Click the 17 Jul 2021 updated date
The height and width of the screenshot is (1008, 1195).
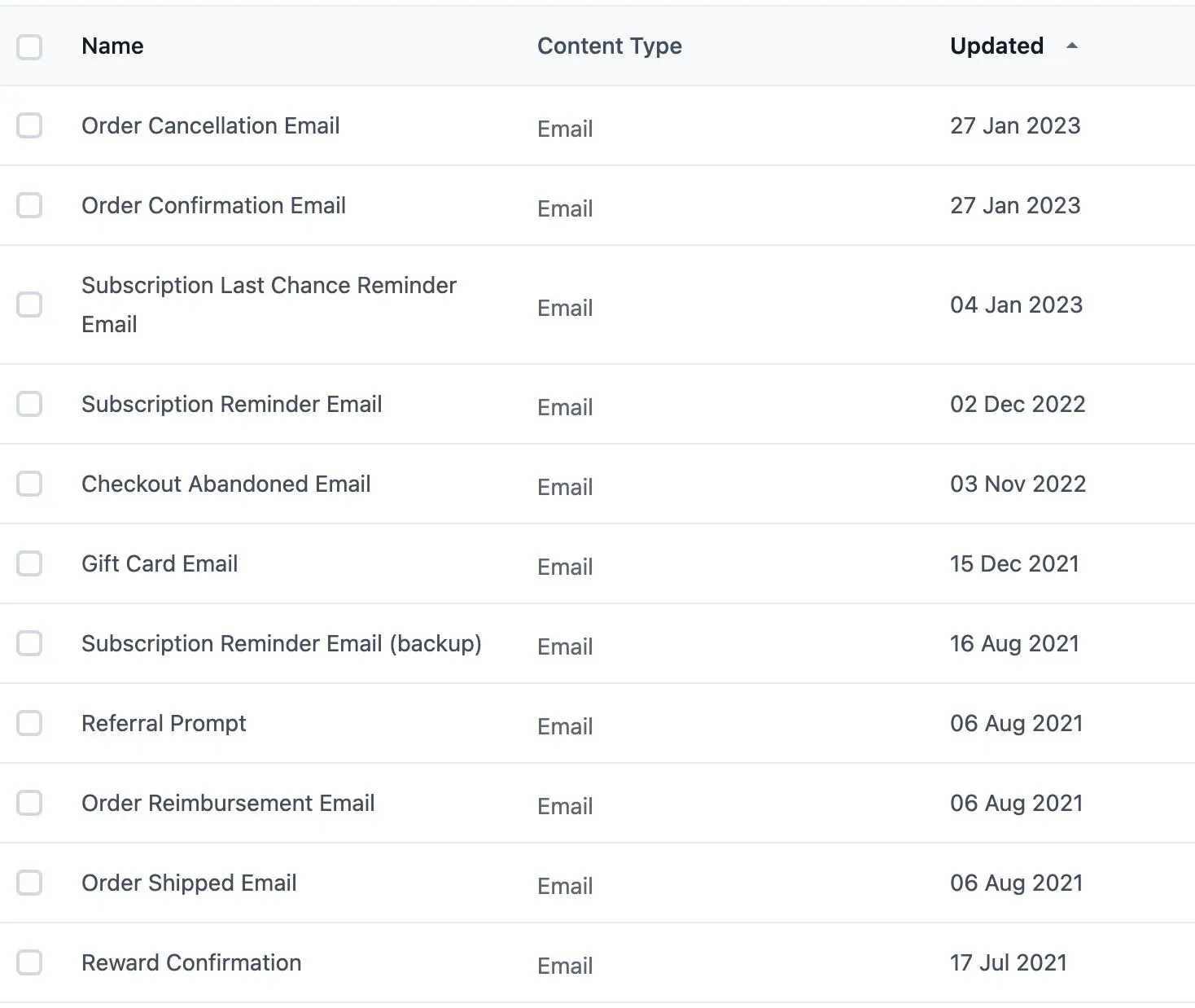pos(1009,962)
